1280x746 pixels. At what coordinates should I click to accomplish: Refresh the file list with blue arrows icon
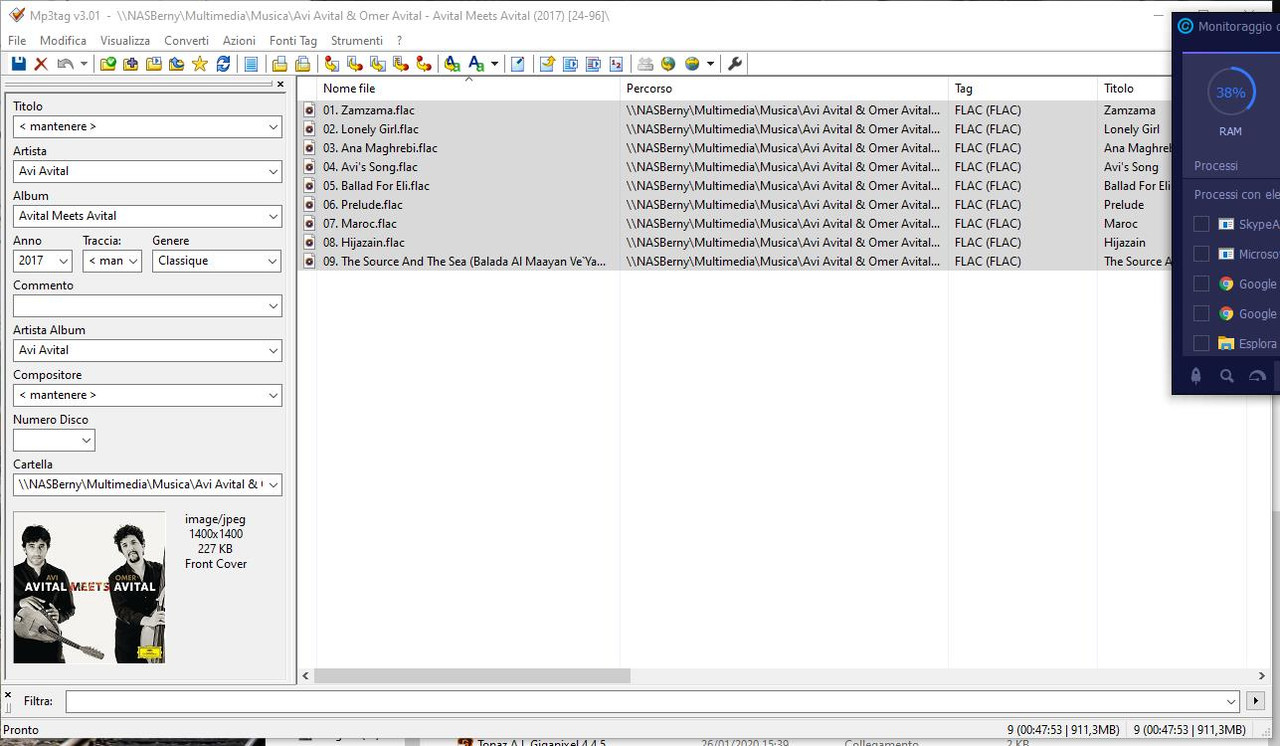pyautogui.click(x=223, y=64)
